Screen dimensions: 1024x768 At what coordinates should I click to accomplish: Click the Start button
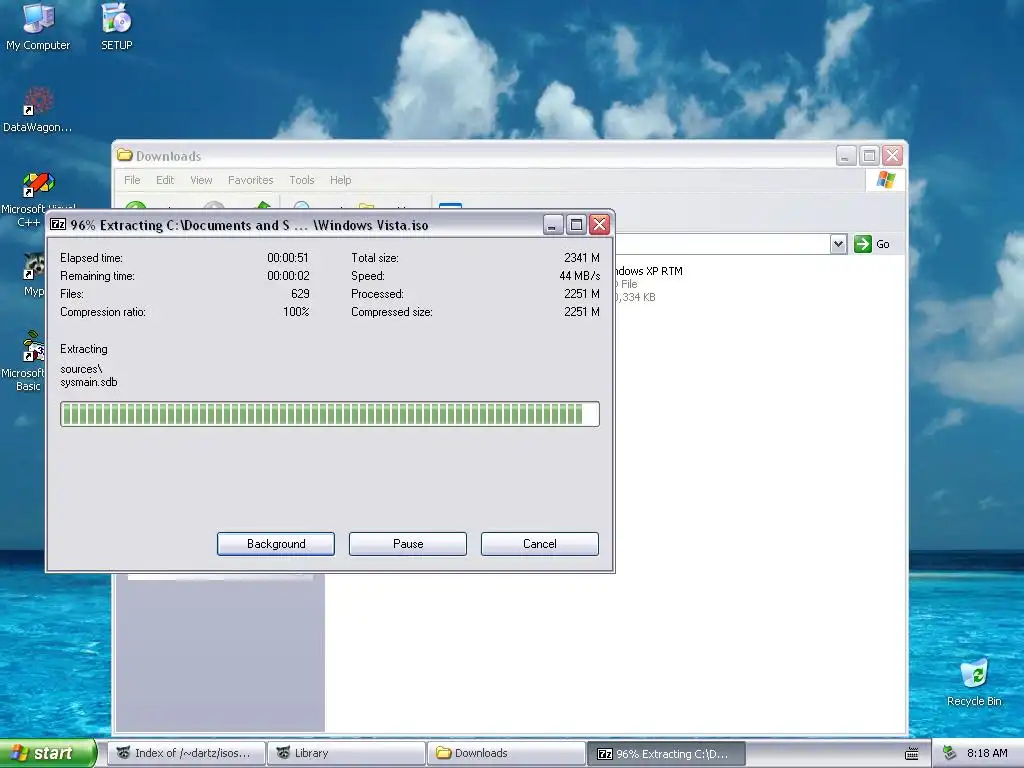pos(48,753)
